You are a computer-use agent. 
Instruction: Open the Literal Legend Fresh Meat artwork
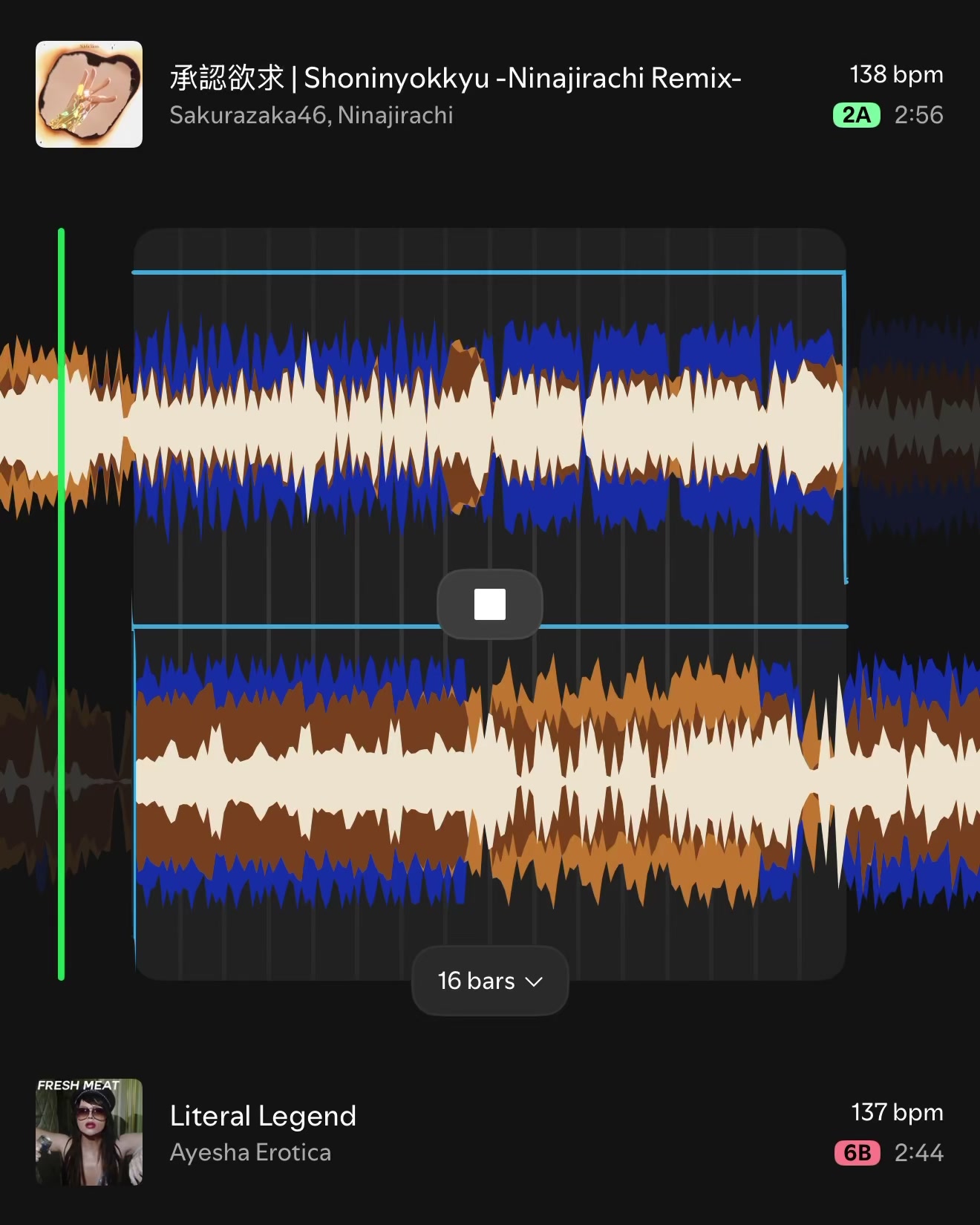pos(89,1131)
